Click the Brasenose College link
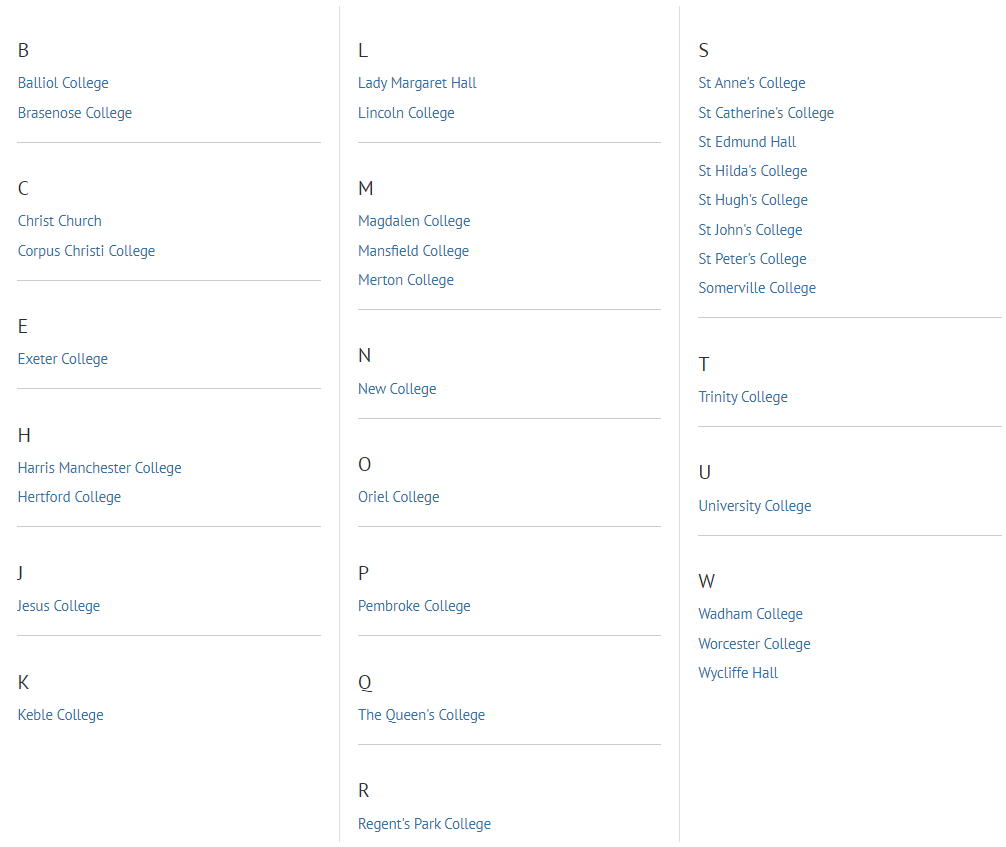1006x847 pixels. click(75, 113)
